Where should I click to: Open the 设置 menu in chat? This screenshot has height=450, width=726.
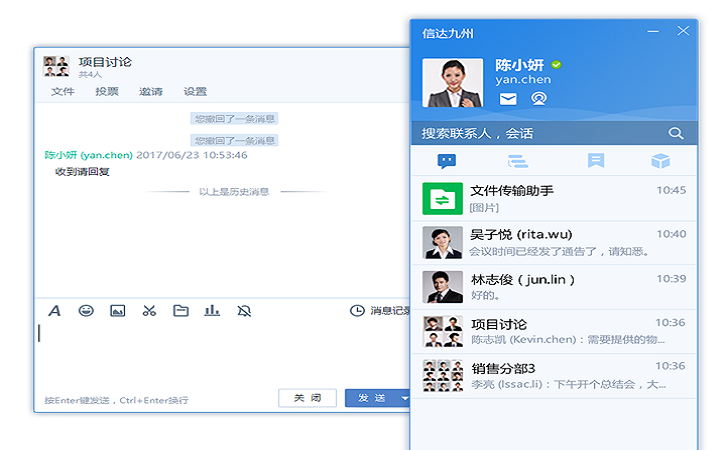point(195,91)
